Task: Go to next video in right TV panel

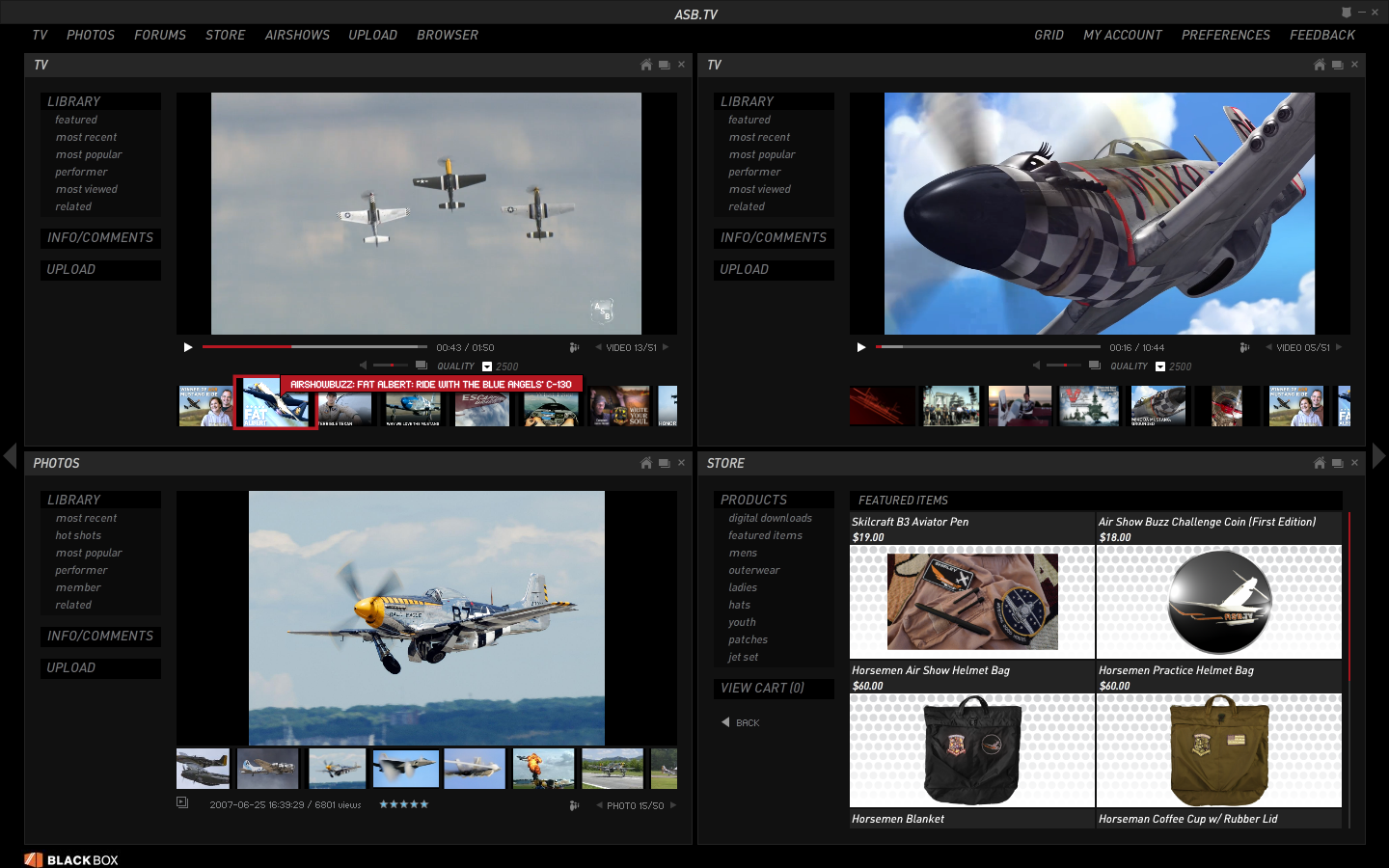Action: pos(1338,347)
